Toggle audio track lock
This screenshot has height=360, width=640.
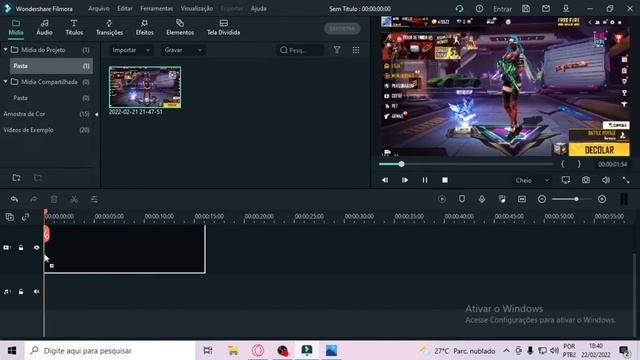[21, 292]
